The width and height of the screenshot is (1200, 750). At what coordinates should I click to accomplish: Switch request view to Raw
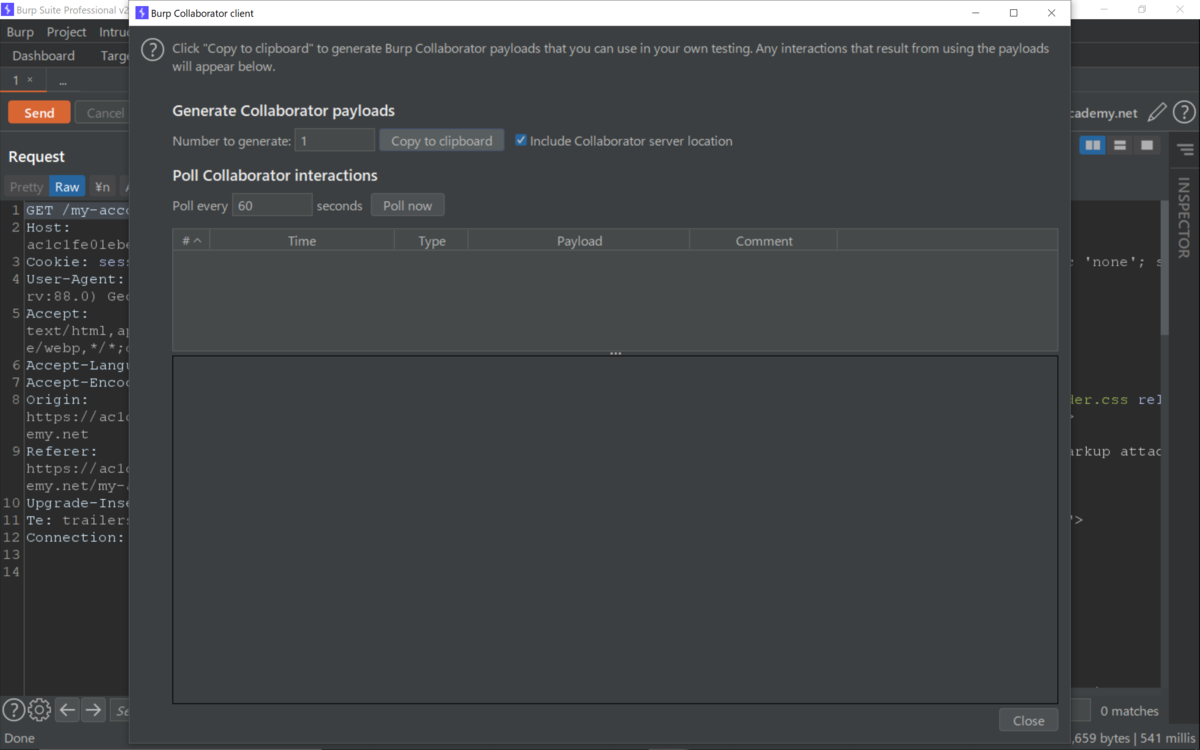pyautogui.click(x=67, y=187)
